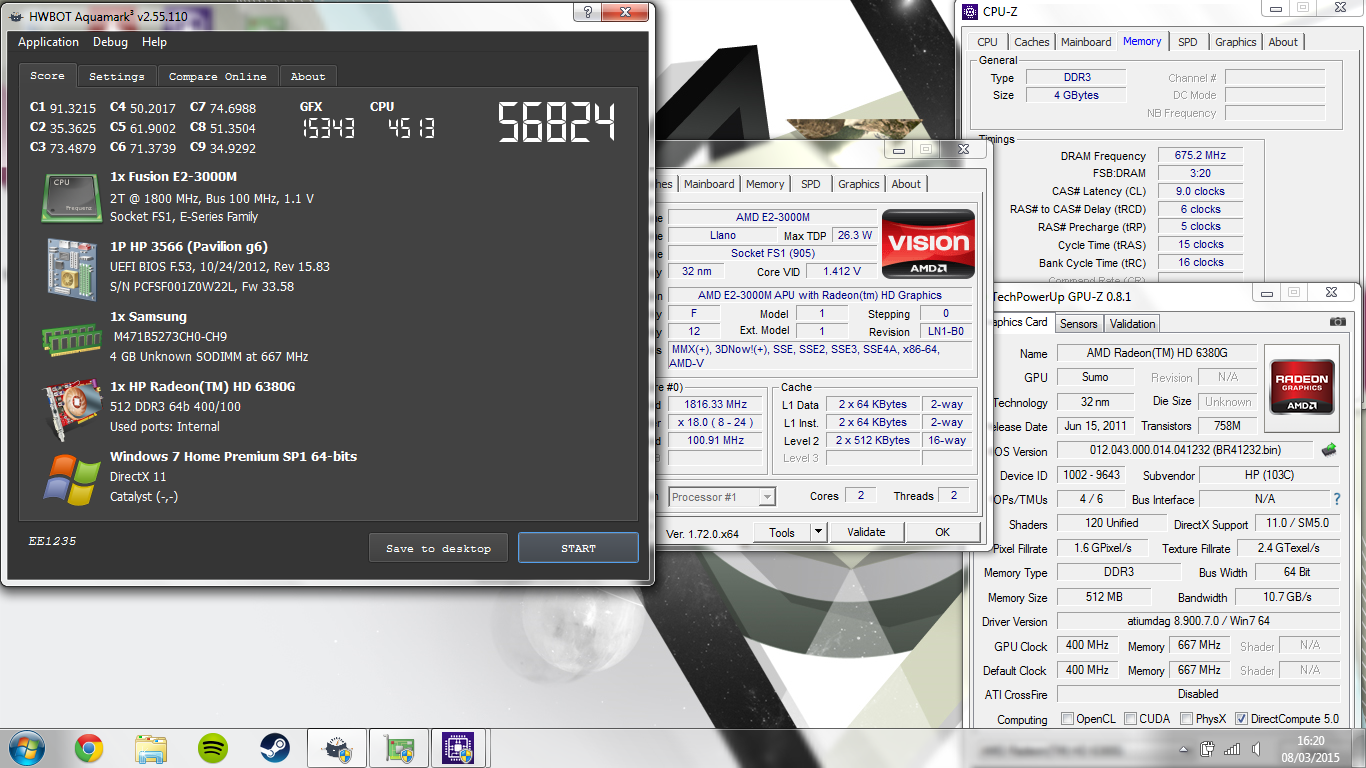Image resolution: width=1366 pixels, height=768 pixels.
Task: Click the GFX score 15343
Action: (x=327, y=128)
